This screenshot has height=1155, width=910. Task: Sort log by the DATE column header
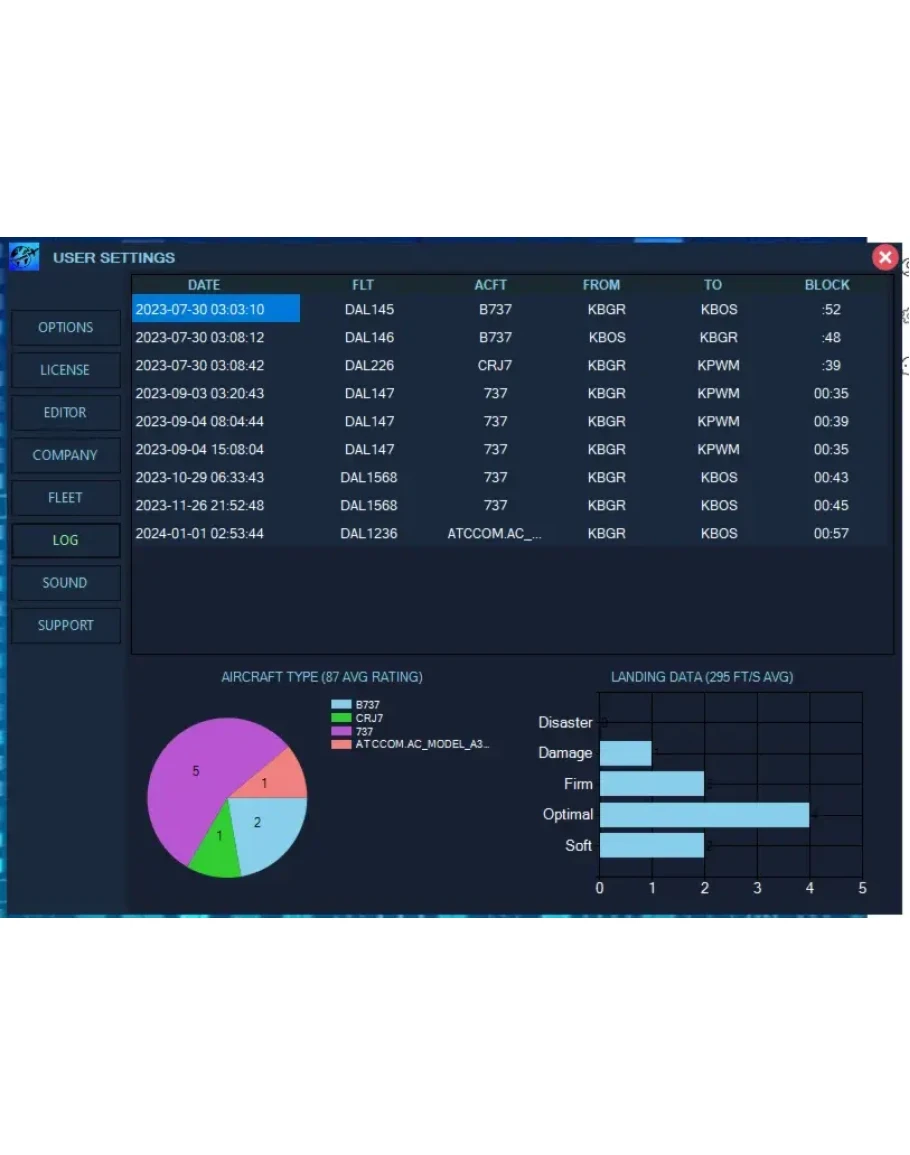point(204,285)
